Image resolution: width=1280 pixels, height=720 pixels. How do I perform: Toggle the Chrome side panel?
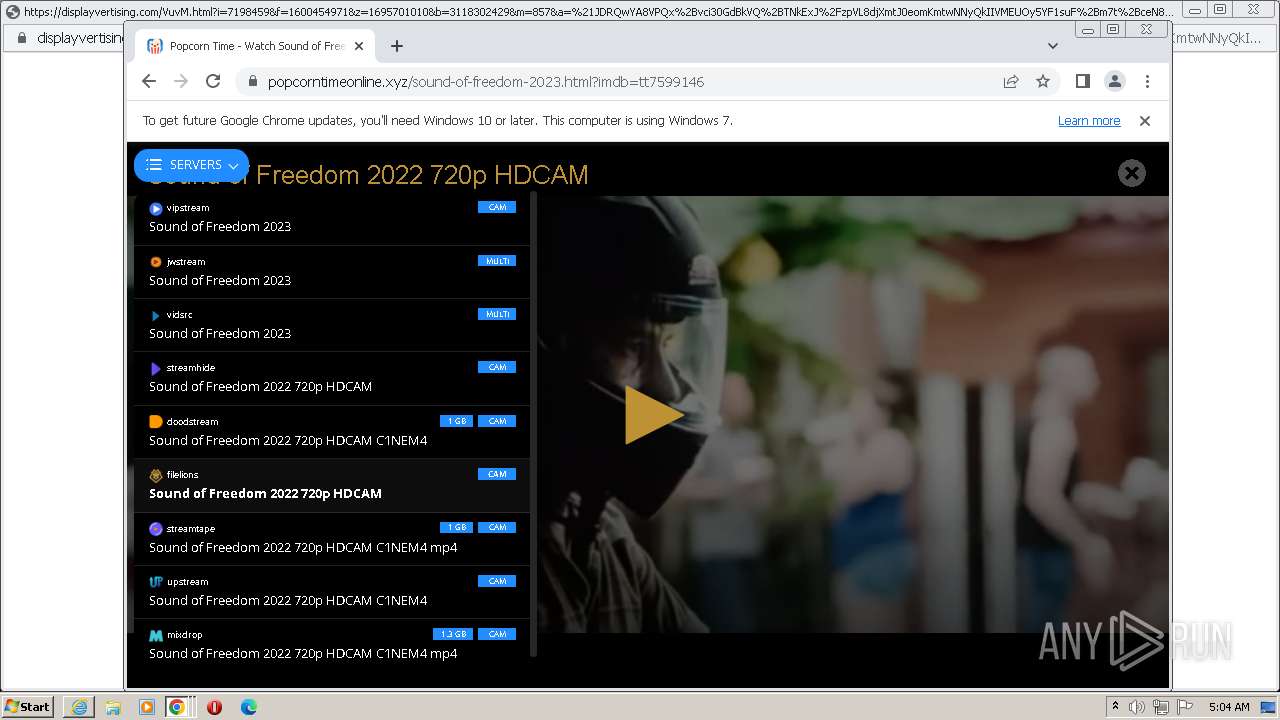tap(1082, 81)
